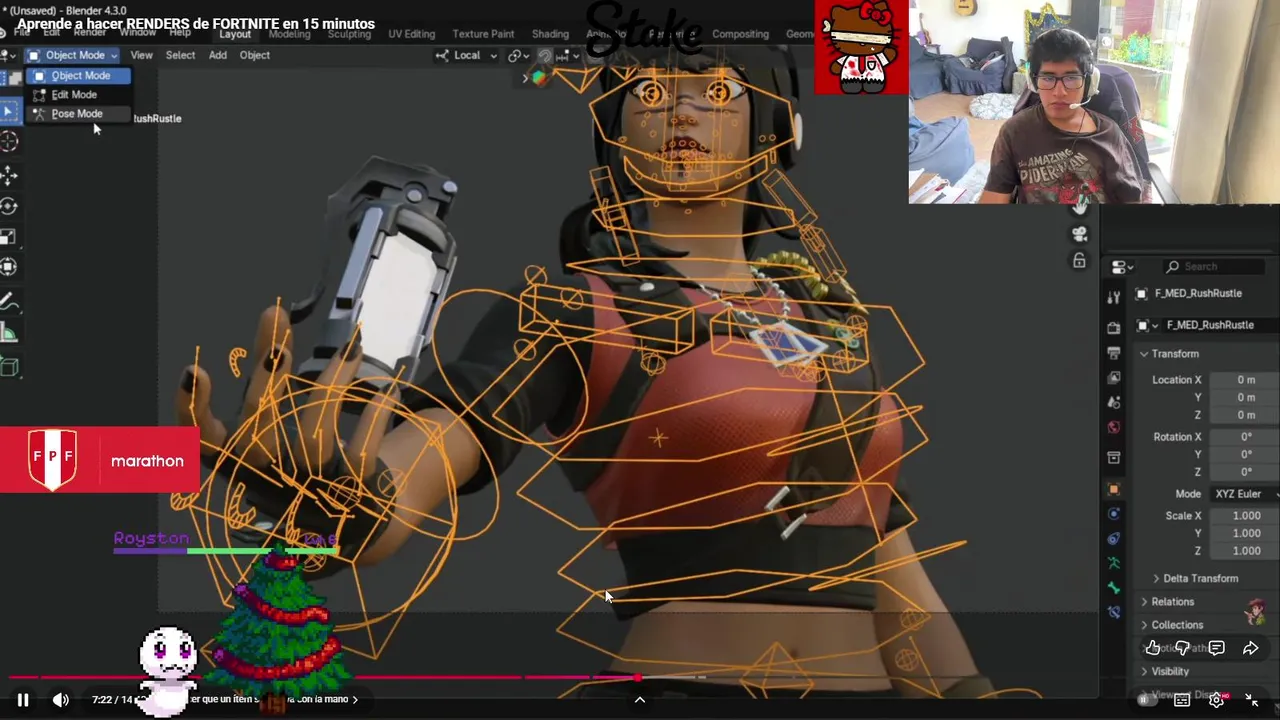The width and height of the screenshot is (1280, 720).
Task: Open the Collection properties tab
Action: coord(1114,458)
